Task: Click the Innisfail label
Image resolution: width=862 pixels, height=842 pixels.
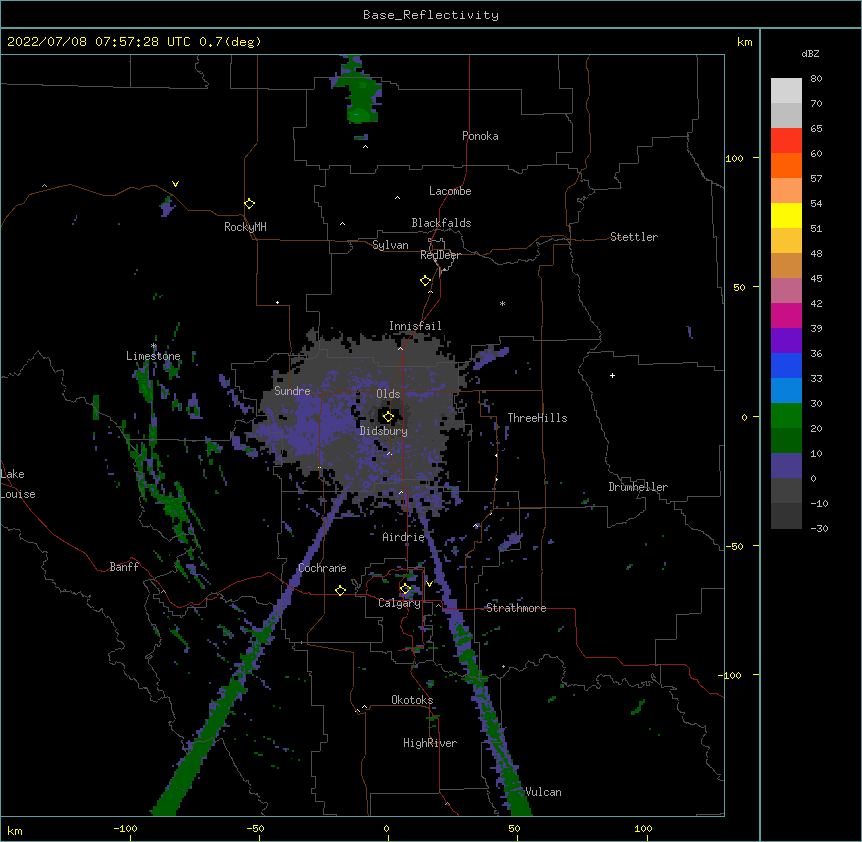Action: pyautogui.click(x=415, y=326)
